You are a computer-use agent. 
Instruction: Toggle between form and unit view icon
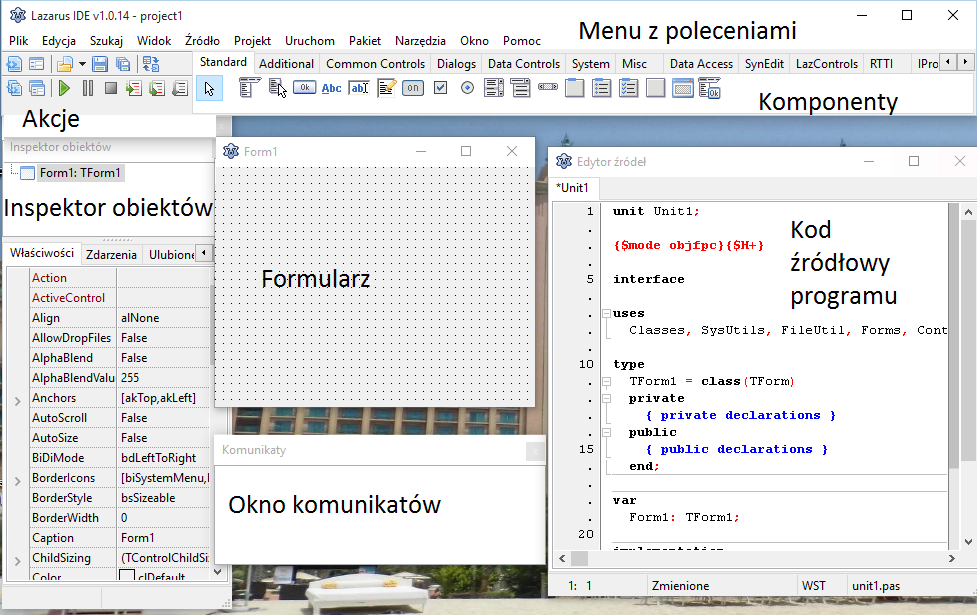[151, 64]
